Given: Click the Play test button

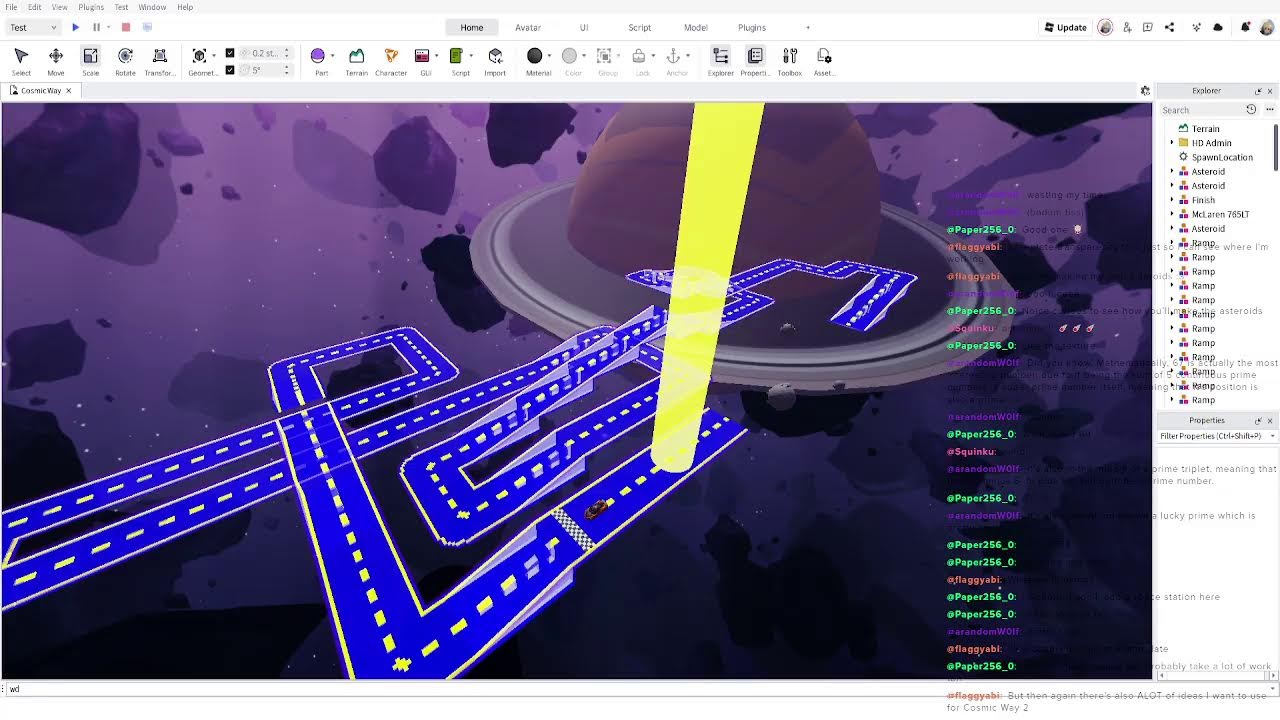Looking at the screenshot, I should [76, 27].
